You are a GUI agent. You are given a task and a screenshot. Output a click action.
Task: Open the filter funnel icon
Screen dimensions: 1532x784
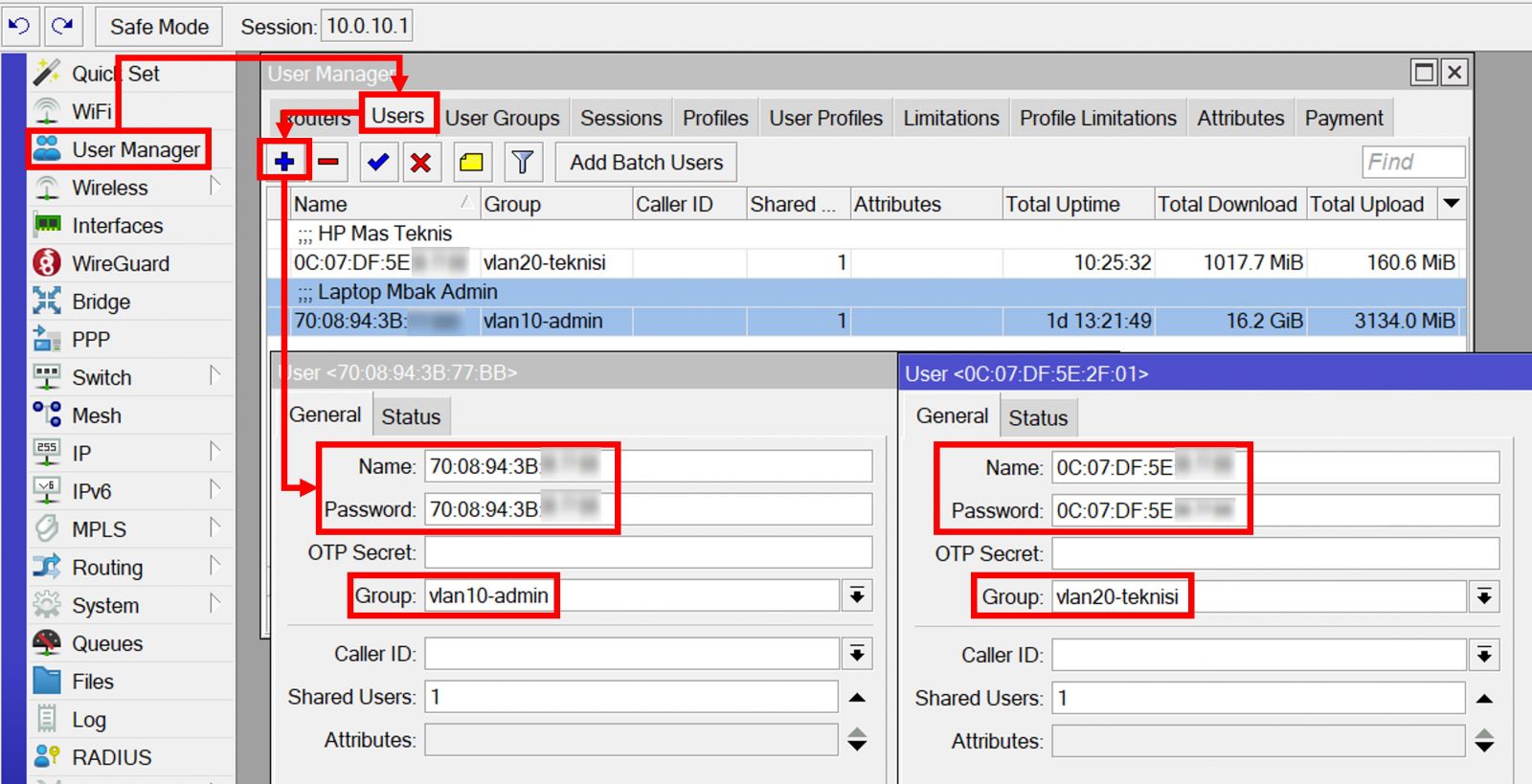click(x=522, y=162)
